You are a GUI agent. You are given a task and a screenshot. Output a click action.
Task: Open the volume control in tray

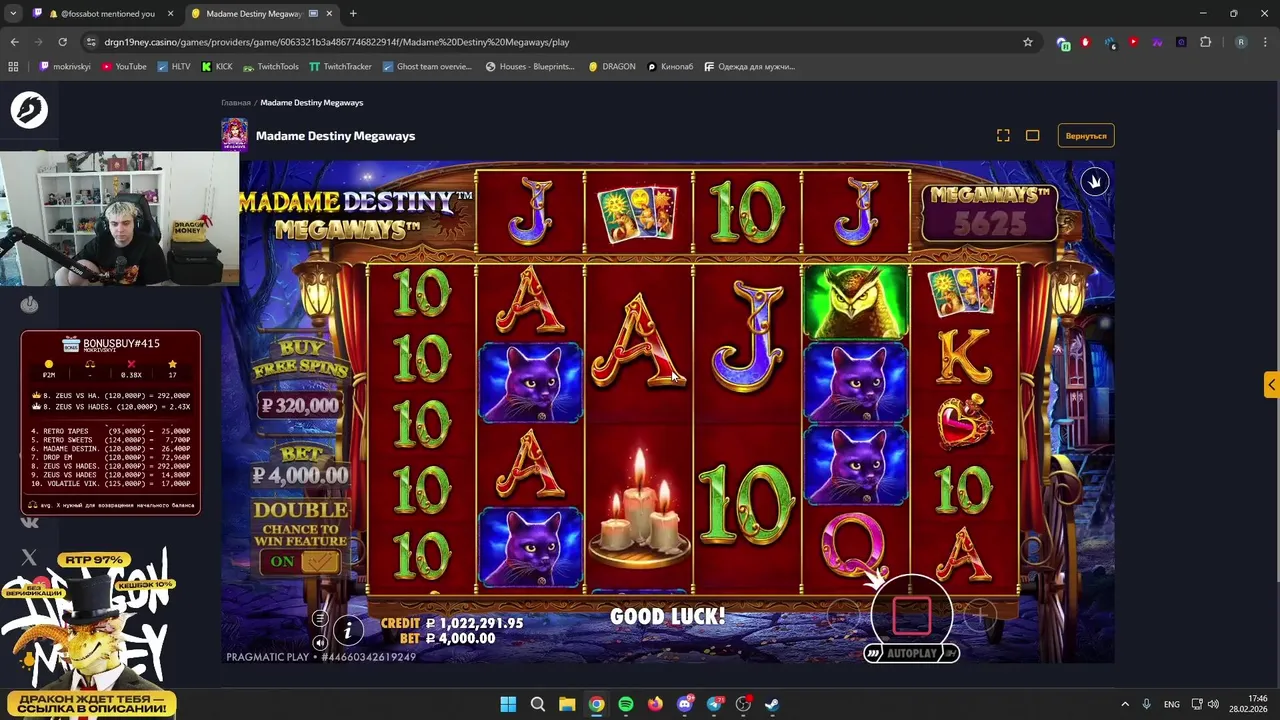tap(1213, 704)
